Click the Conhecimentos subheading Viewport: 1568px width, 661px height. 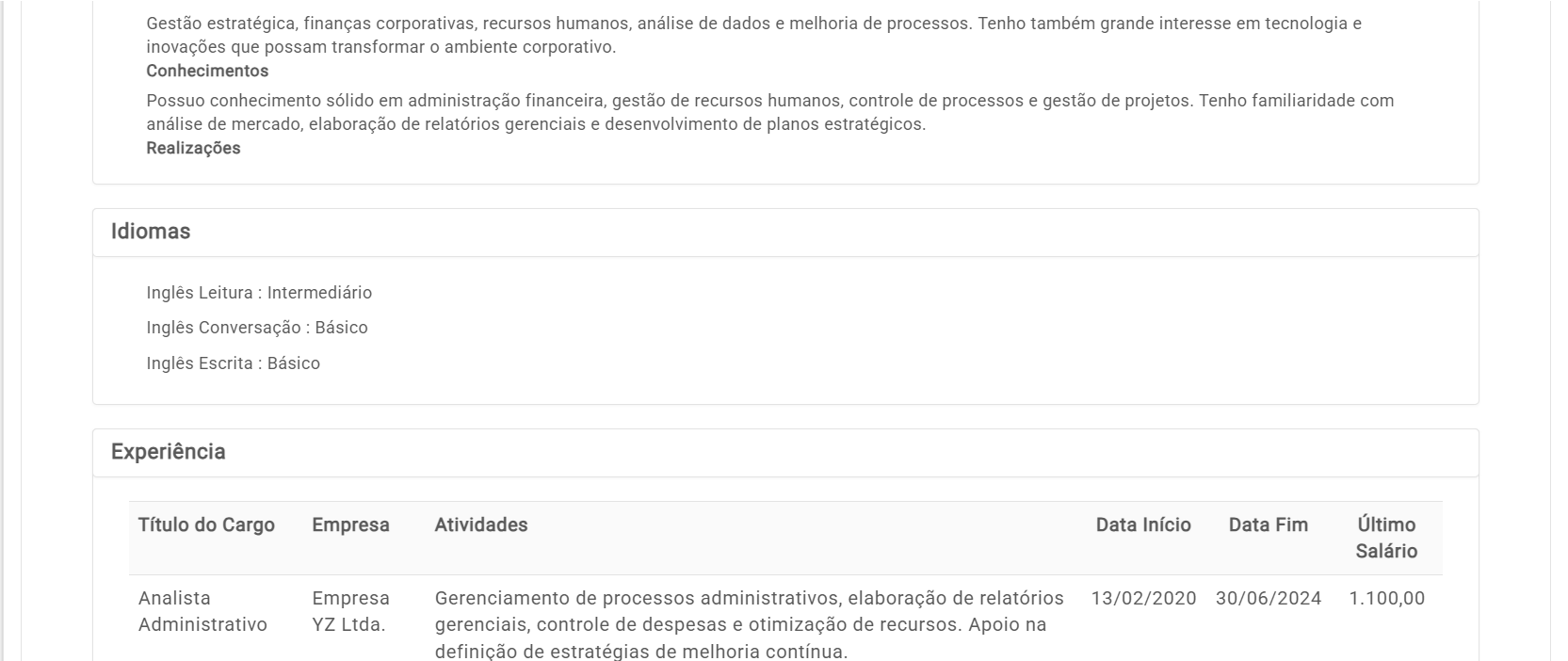pyautogui.click(x=207, y=72)
